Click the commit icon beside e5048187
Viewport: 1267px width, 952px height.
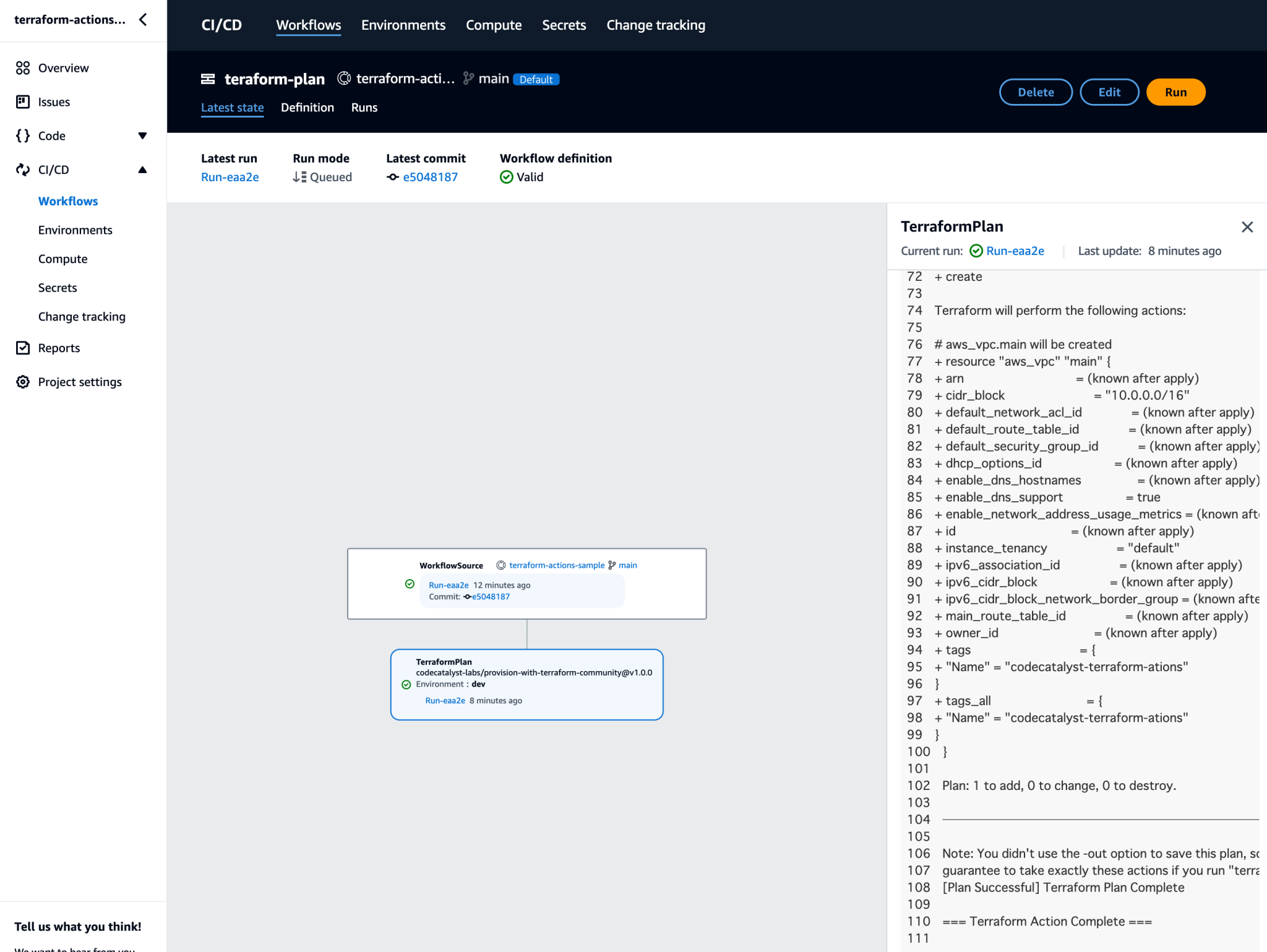tap(392, 177)
